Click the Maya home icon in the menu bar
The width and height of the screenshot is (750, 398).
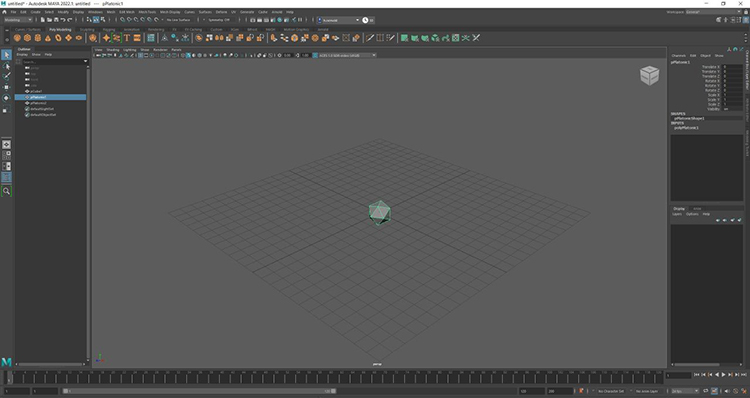tap(4, 12)
